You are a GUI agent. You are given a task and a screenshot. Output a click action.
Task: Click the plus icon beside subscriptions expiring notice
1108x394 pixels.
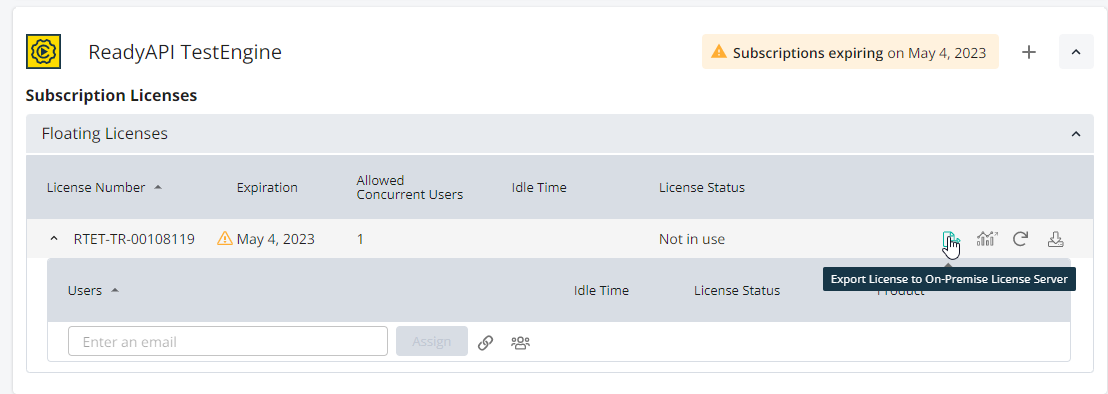[x=1029, y=52]
